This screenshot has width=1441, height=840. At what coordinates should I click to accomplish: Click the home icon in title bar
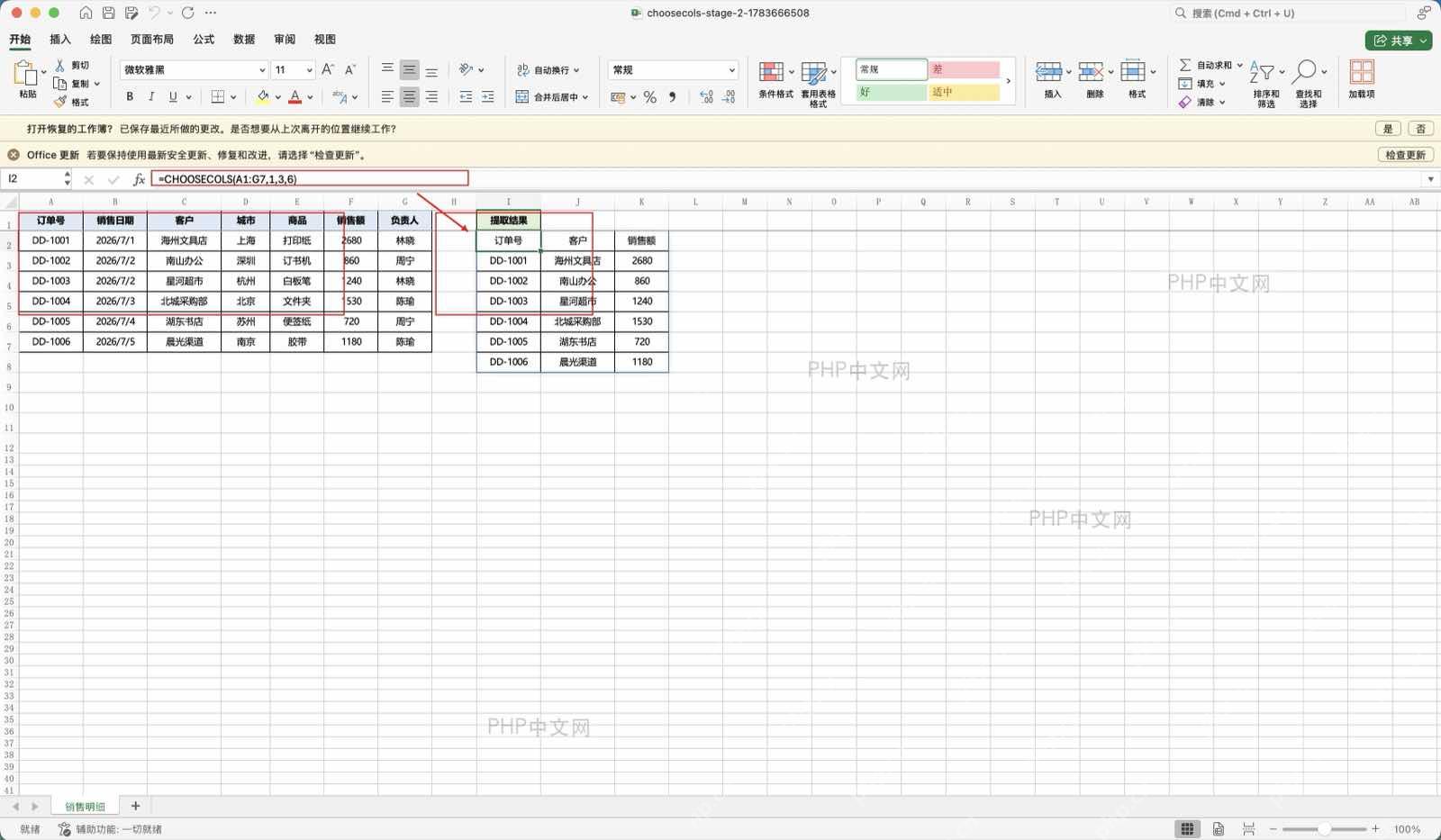click(86, 13)
